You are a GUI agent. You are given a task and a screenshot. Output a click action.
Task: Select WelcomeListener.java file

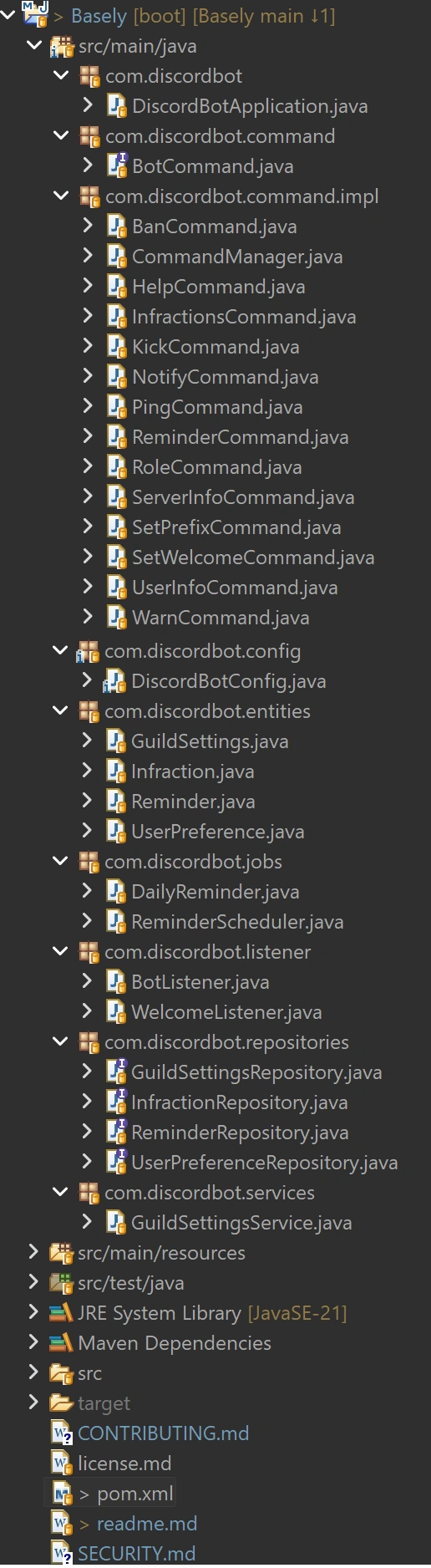pyautogui.click(x=226, y=1012)
